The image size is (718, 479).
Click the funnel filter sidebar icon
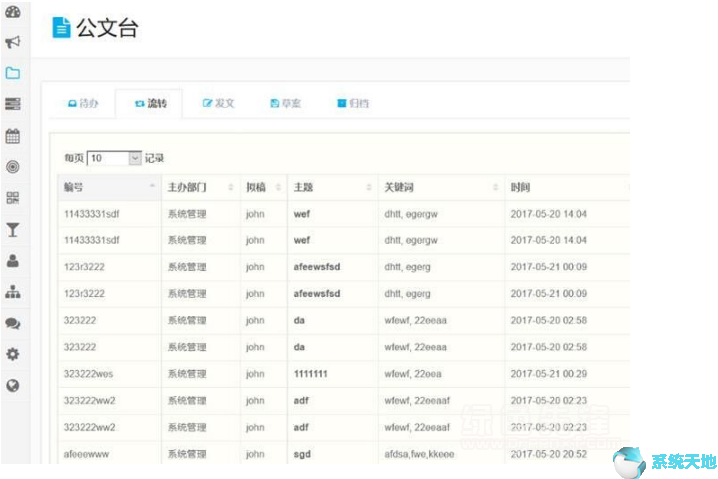click(13, 230)
